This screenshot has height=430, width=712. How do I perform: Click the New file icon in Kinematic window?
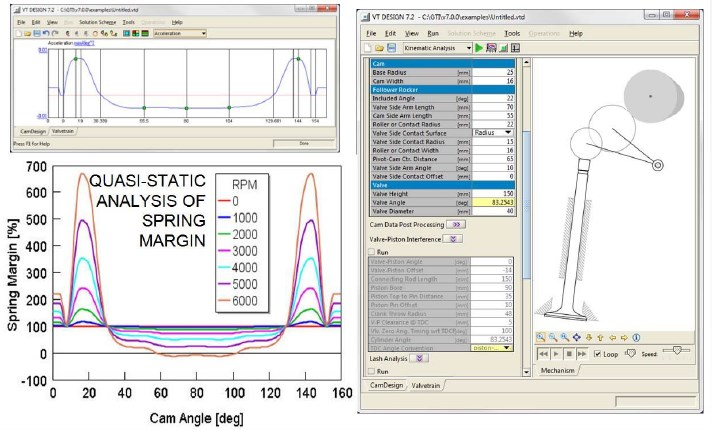tap(368, 47)
